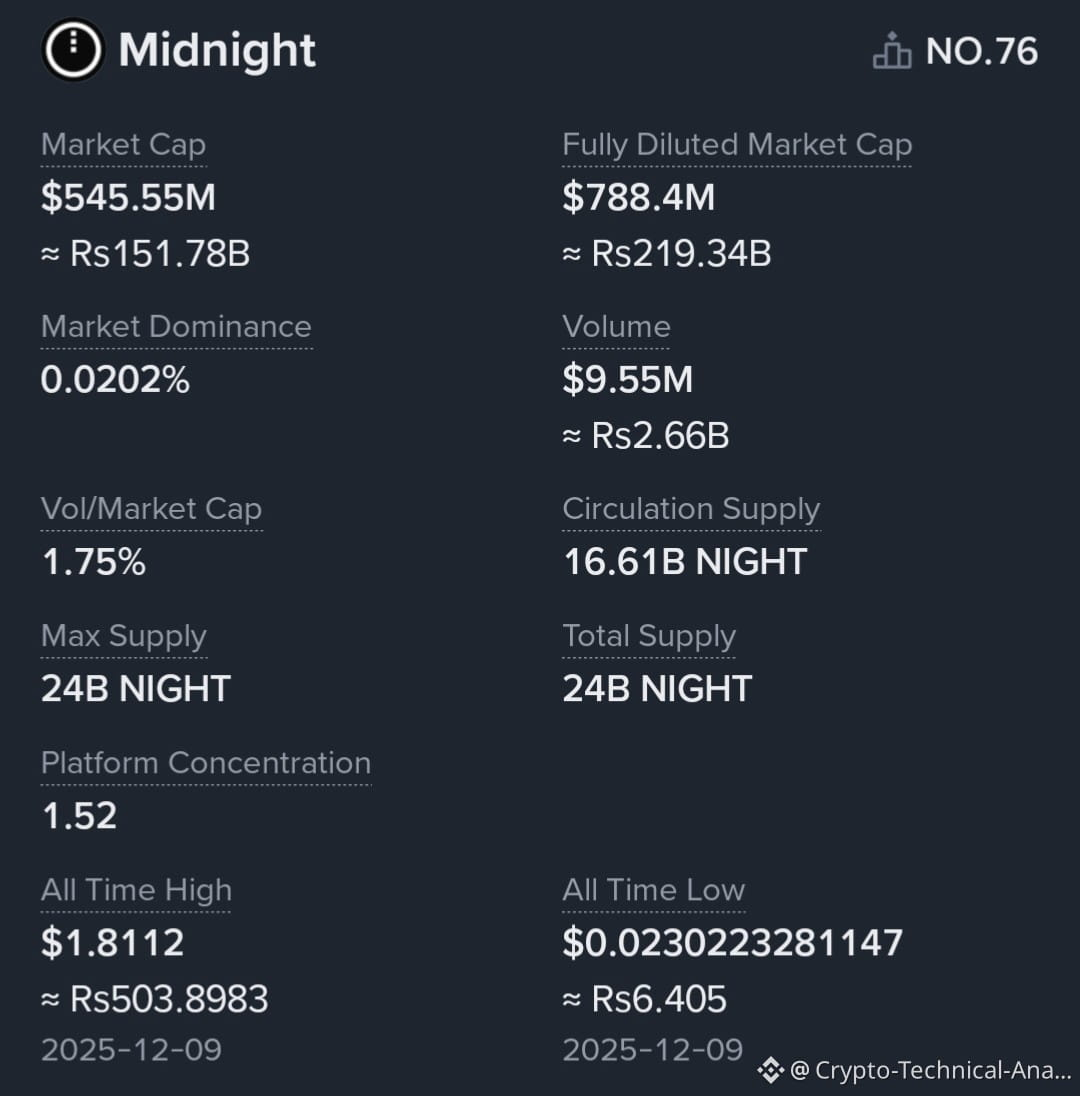Select the Midnight coin title
Viewport: 1080px width, 1096px height.
click(217, 50)
